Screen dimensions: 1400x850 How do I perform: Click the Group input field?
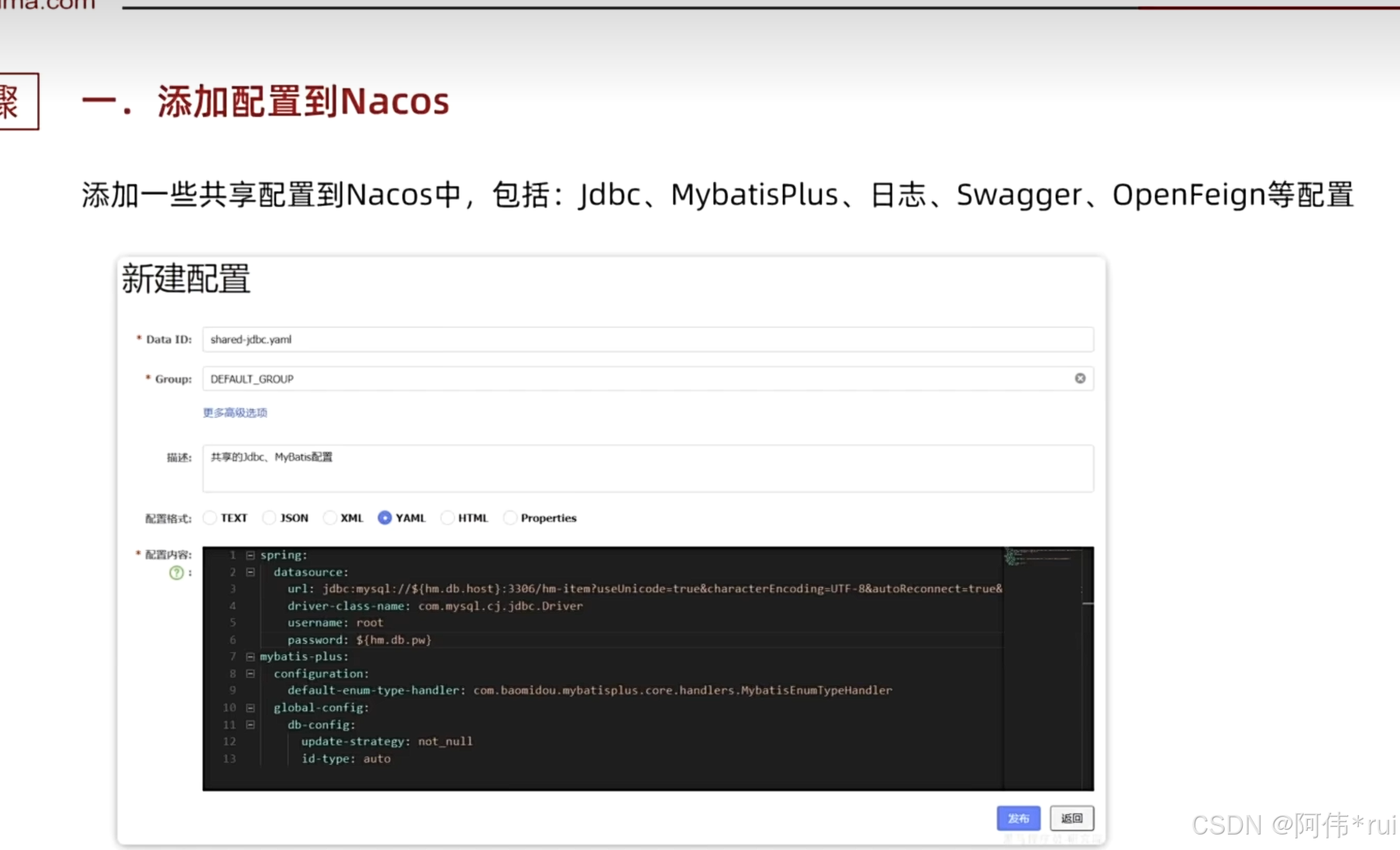pyautogui.click(x=648, y=379)
